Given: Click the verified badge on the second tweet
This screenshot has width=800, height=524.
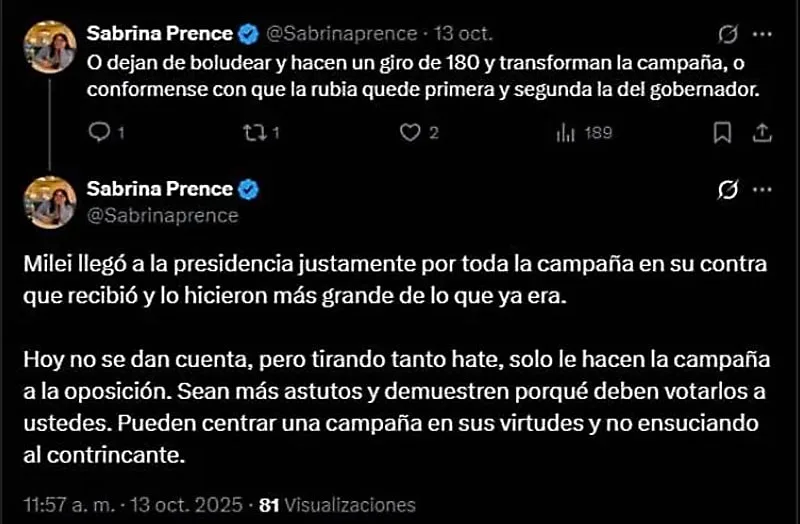Looking at the screenshot, I should click(248, 189).
